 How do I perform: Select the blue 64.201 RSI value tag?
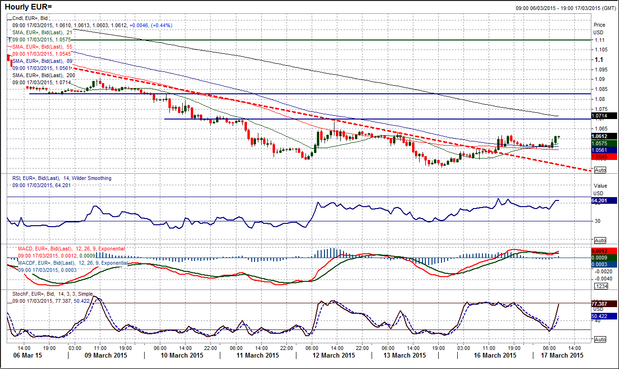tap(604, 201)
